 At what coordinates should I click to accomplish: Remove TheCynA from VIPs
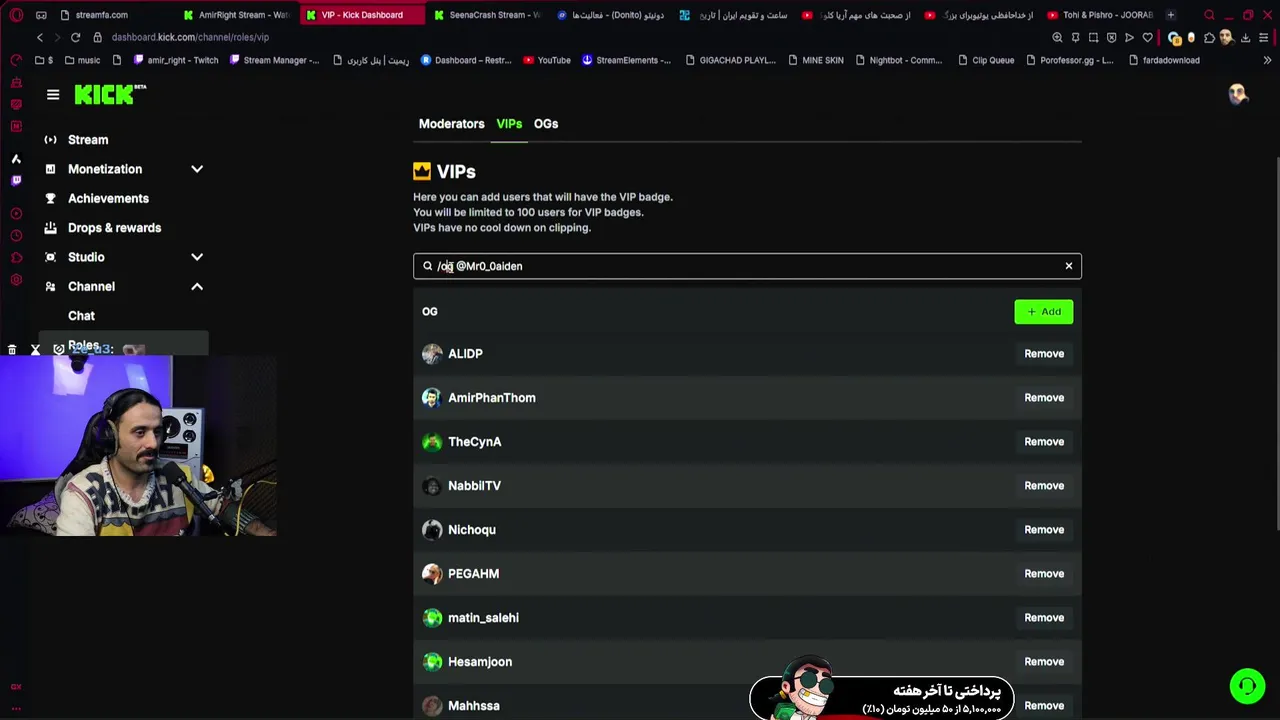pos(1044,442)
